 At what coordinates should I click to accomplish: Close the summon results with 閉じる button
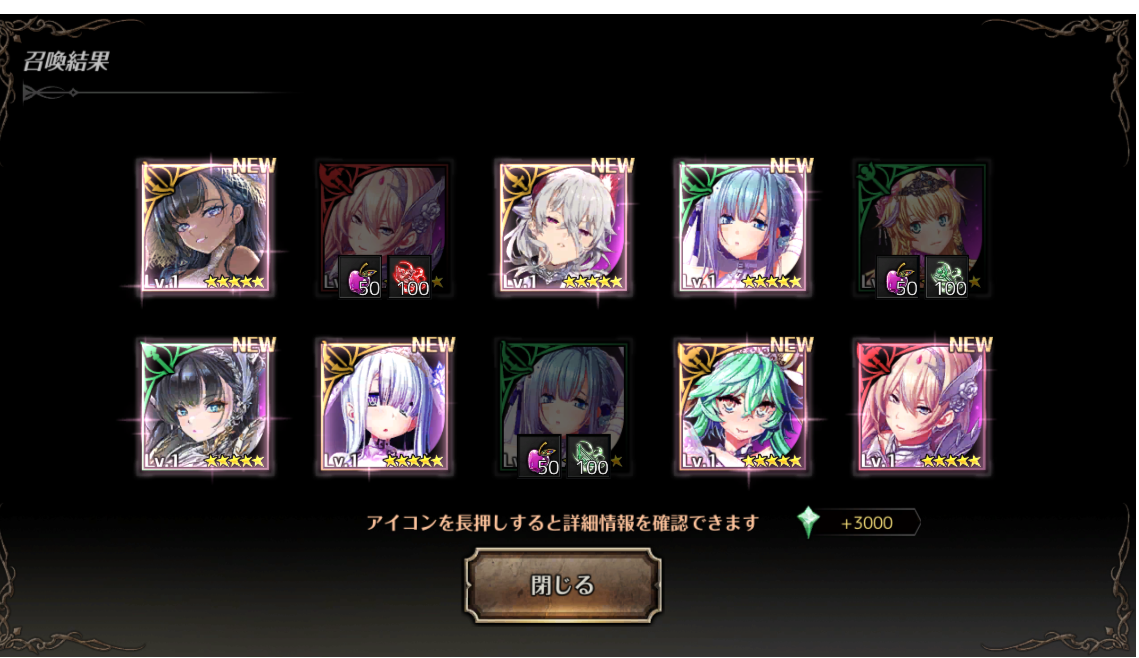563,585
